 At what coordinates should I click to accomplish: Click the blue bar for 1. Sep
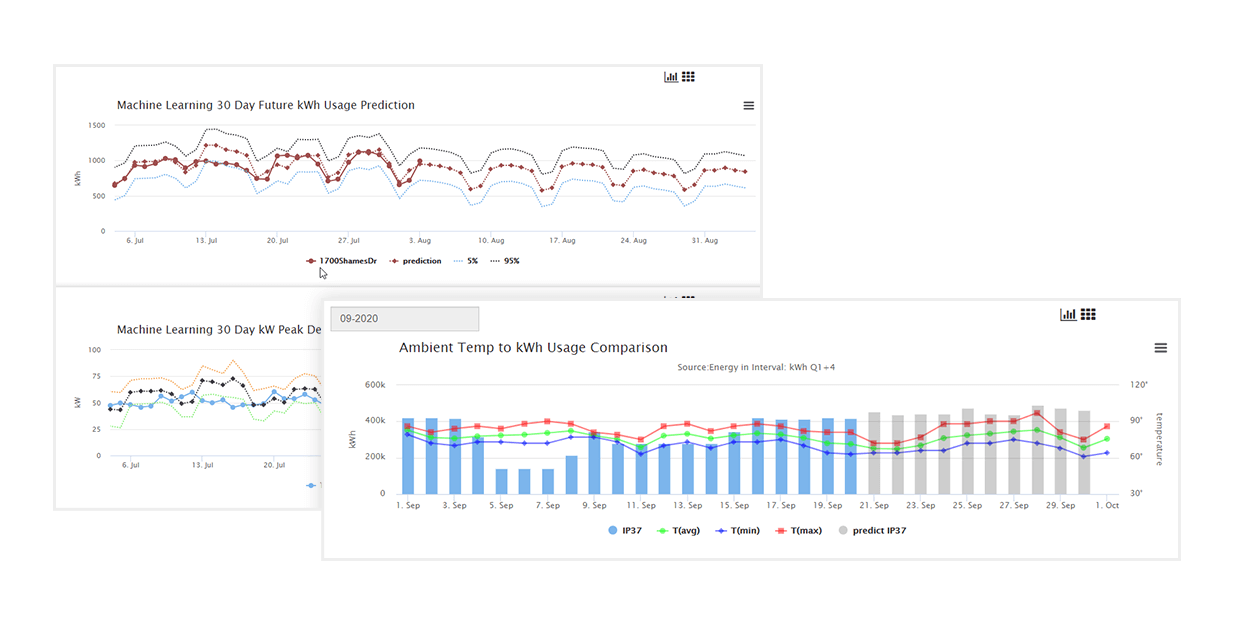click(408, 456)
